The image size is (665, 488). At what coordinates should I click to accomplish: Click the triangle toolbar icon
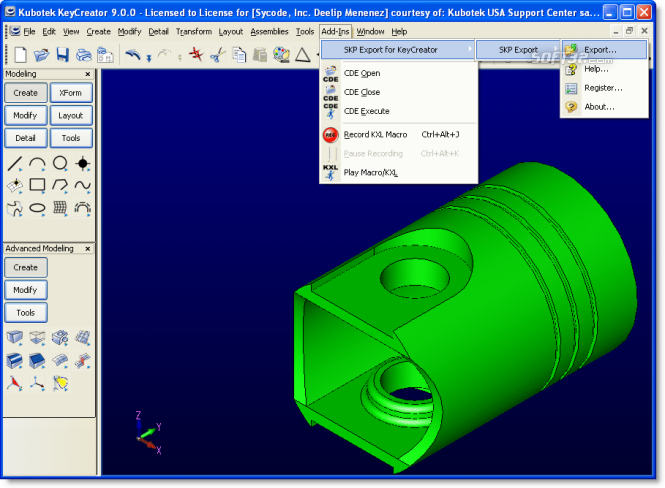(x=302, y=55)
